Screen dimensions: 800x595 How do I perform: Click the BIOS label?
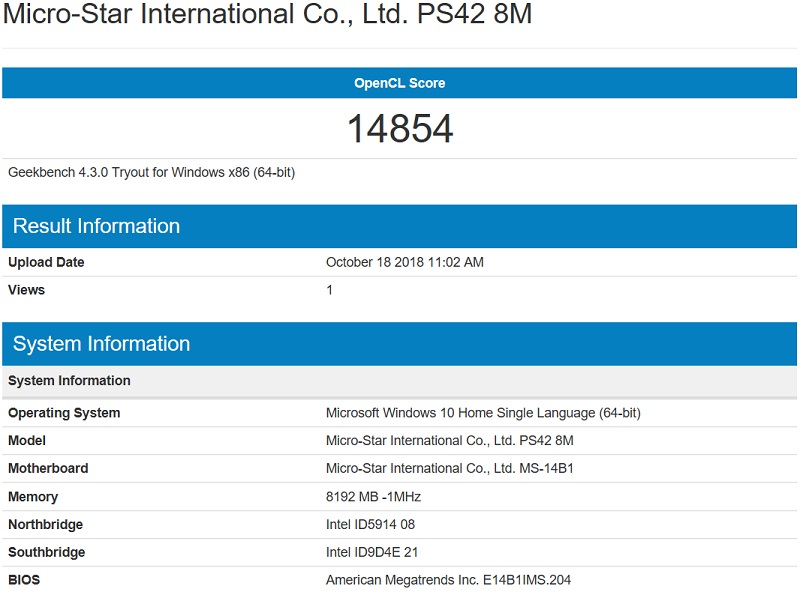(x=24, y=580)
